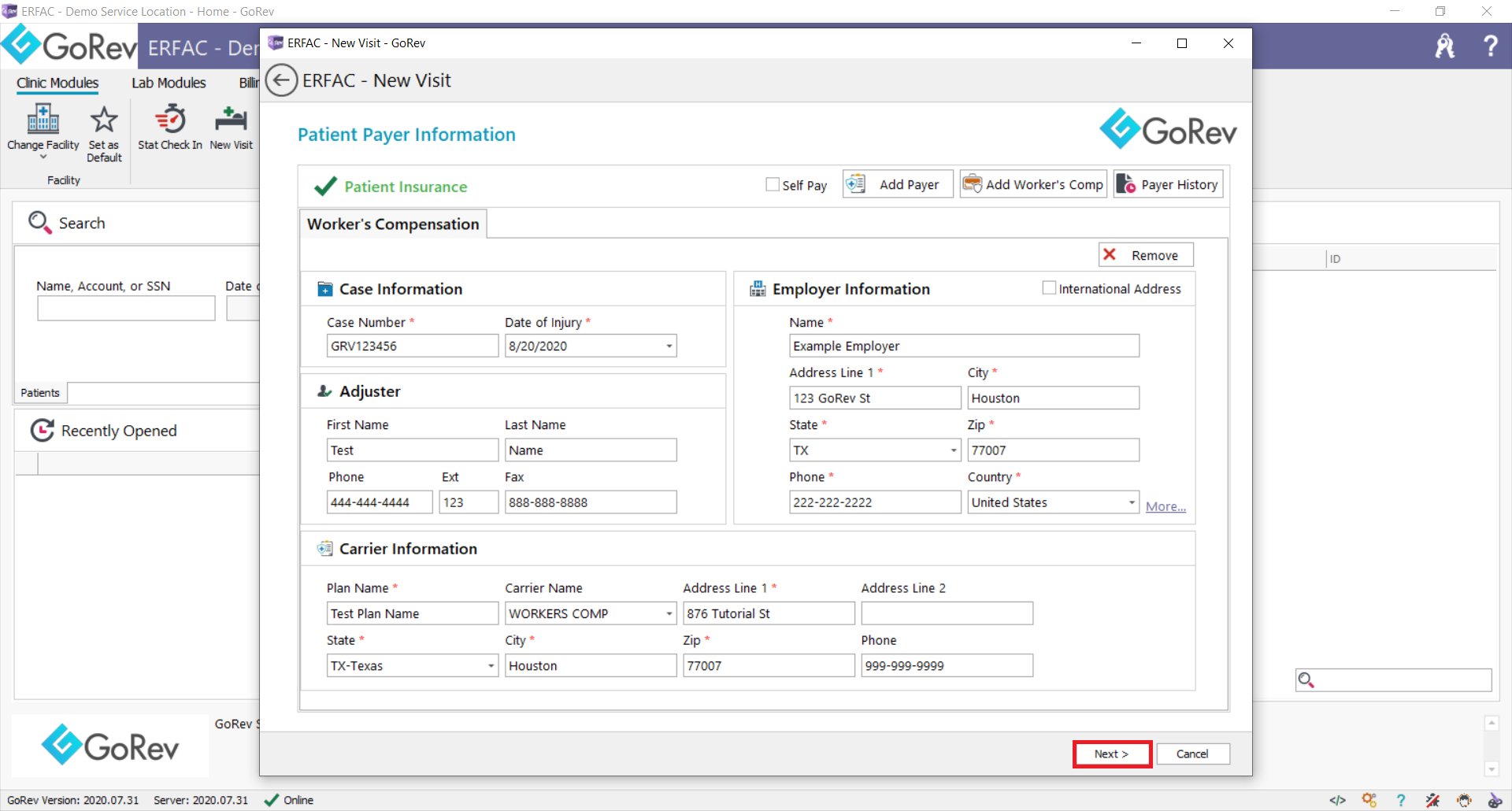Switch to Lab Modules tab
This screenshot has height=811, width=1512.
pyautogui.click(x=169, y=83)
